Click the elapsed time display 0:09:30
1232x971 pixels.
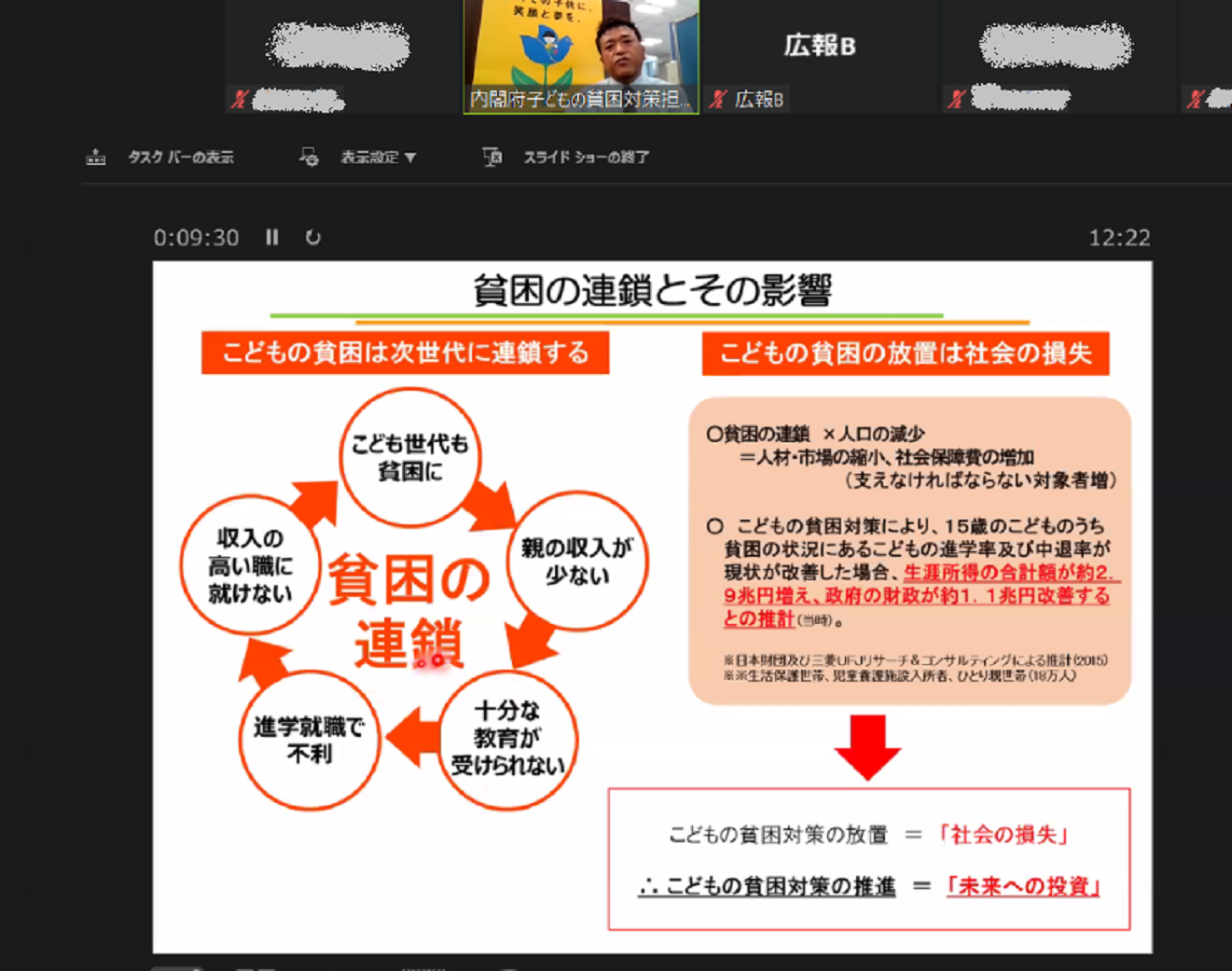pos(196,238)
